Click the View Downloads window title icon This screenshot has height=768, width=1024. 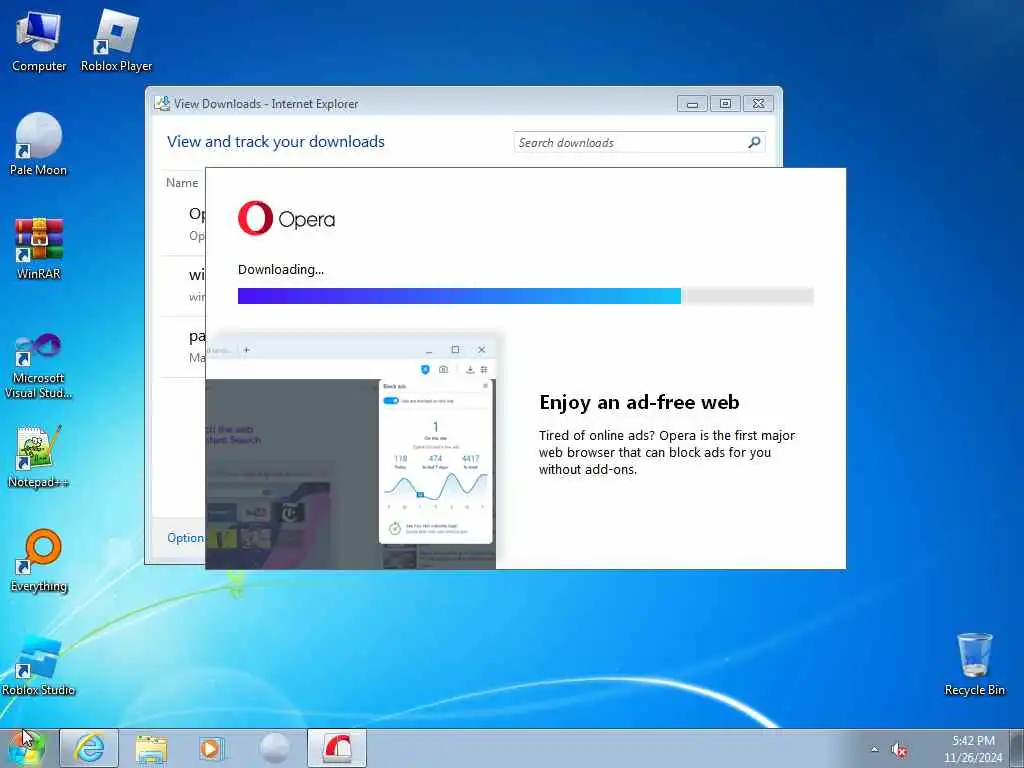[162, 103]
